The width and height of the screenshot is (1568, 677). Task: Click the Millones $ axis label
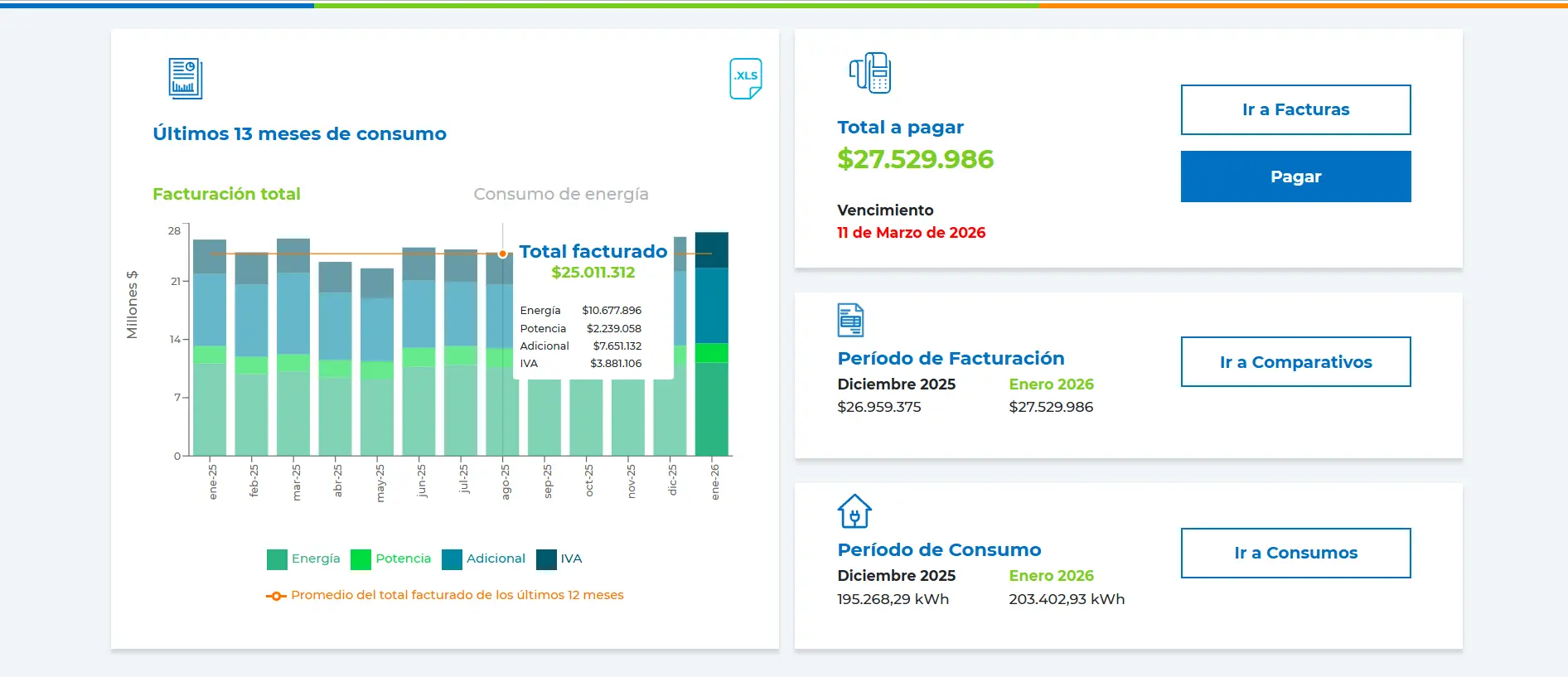coord(132,305)
